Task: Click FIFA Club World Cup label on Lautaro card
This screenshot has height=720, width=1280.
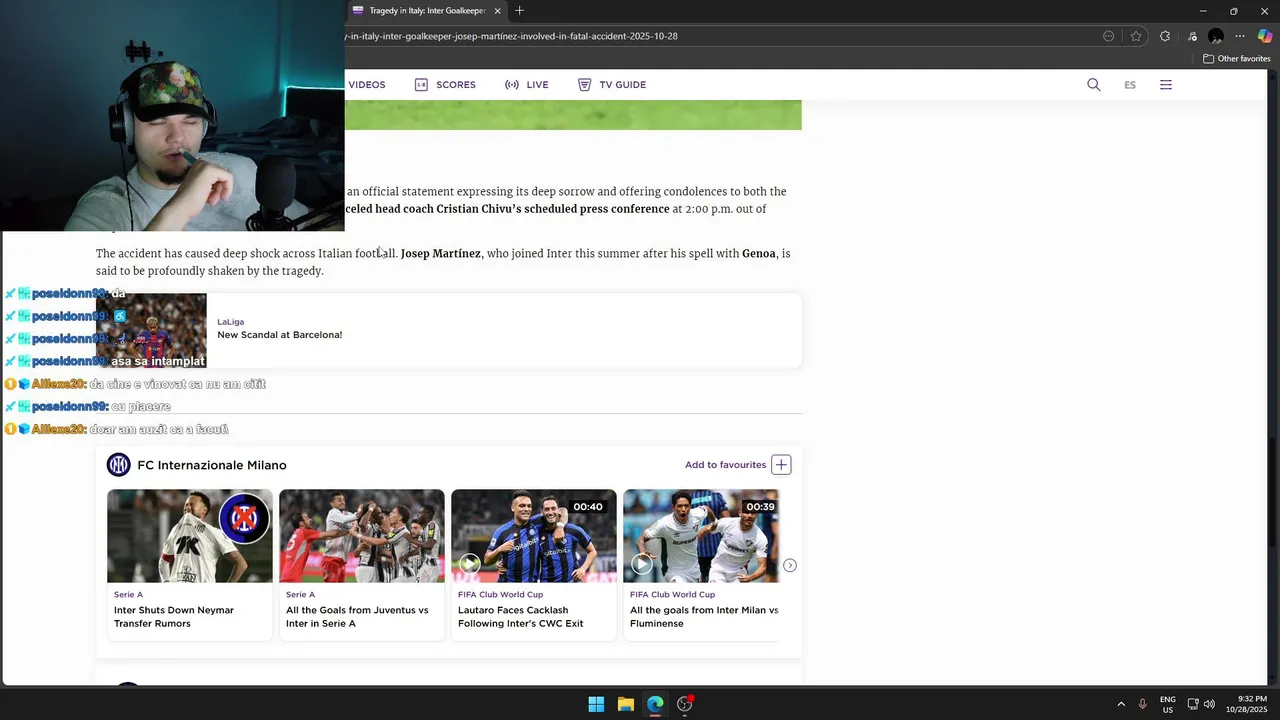Action: [x=500, y=595]
